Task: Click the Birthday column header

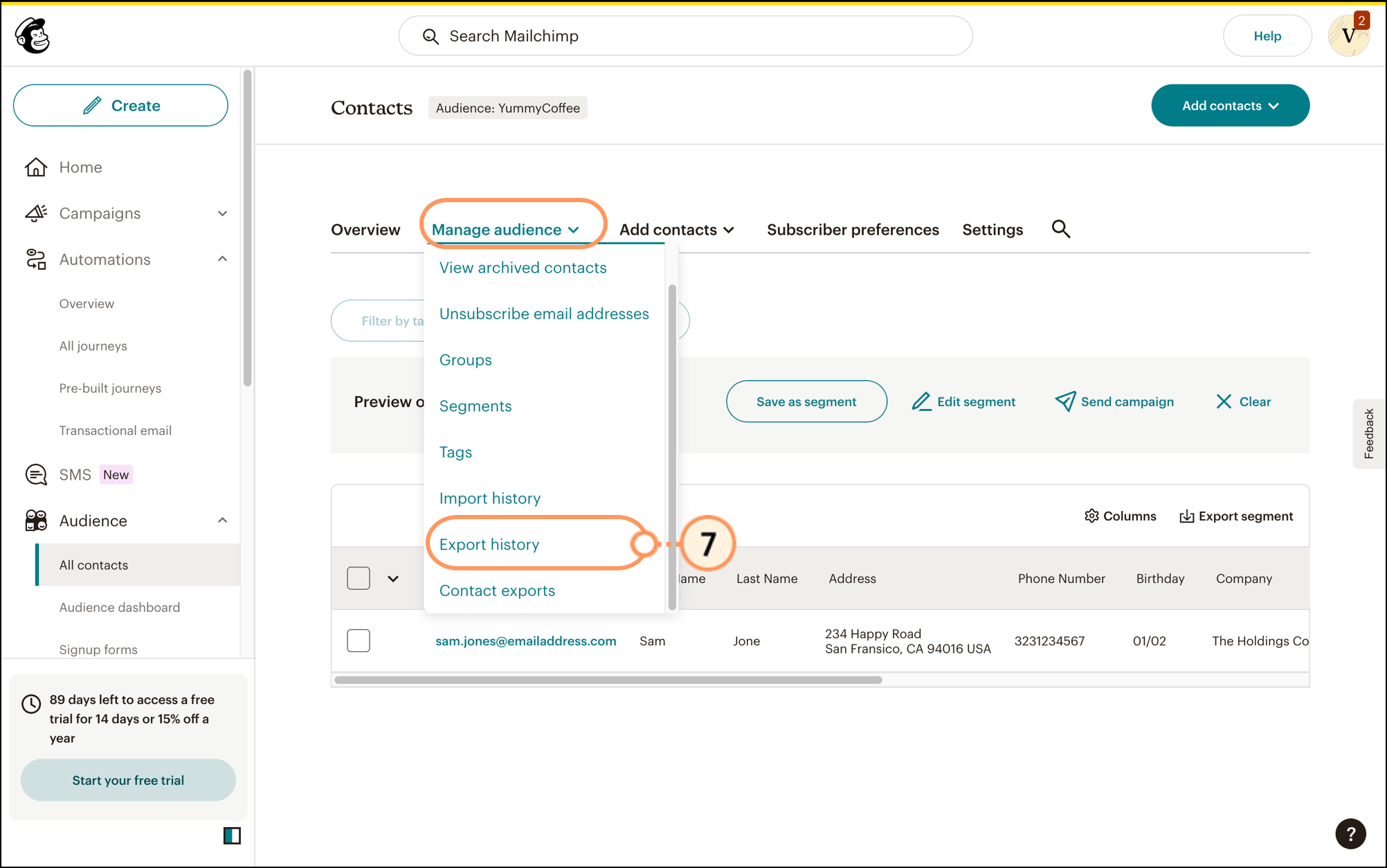Action: pyautogui.click(x=1160, y=579)
